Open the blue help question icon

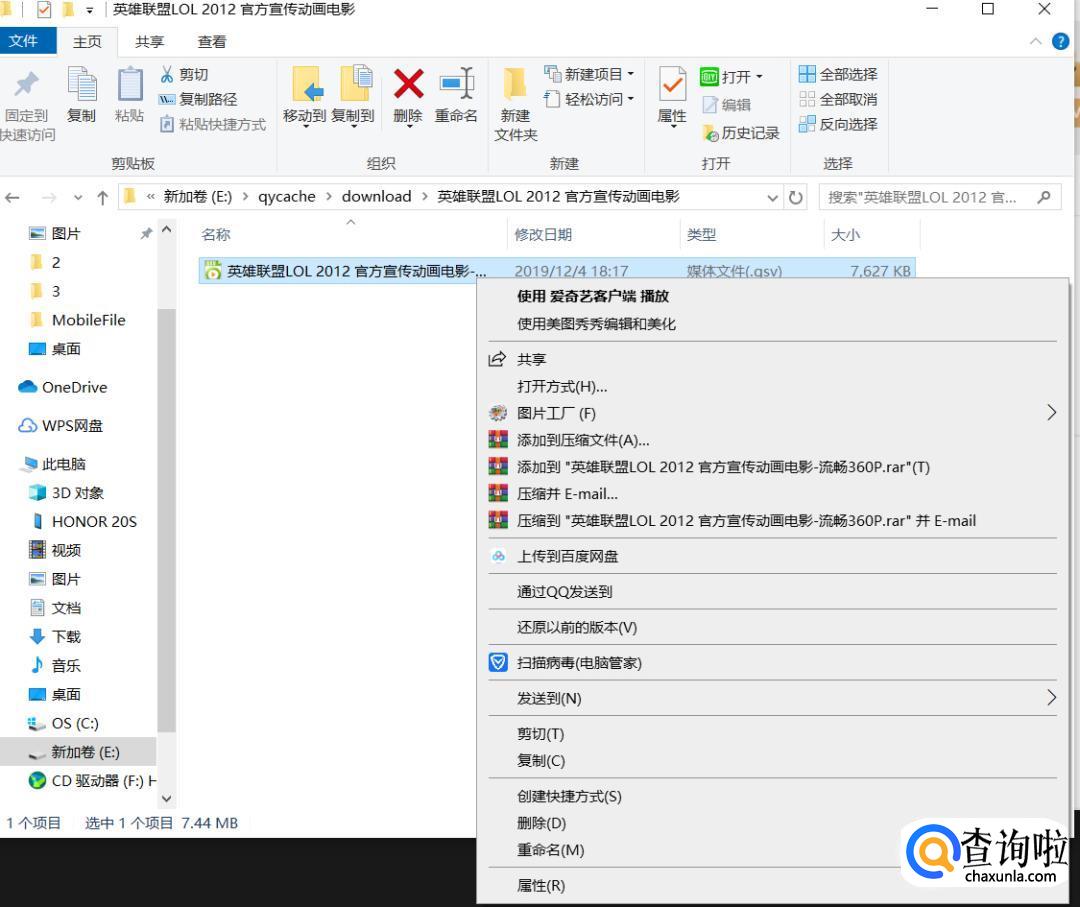[x=1061, y=41]
